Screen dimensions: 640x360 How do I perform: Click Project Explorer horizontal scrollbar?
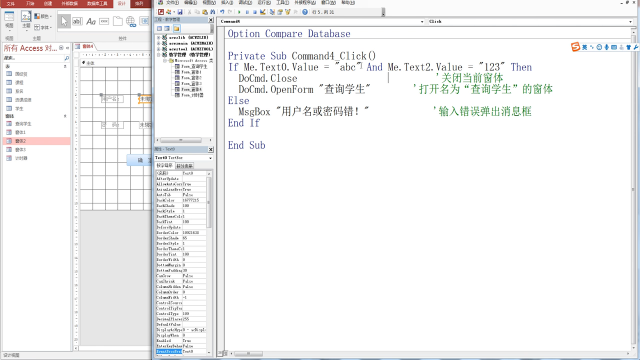coord(184,140)
